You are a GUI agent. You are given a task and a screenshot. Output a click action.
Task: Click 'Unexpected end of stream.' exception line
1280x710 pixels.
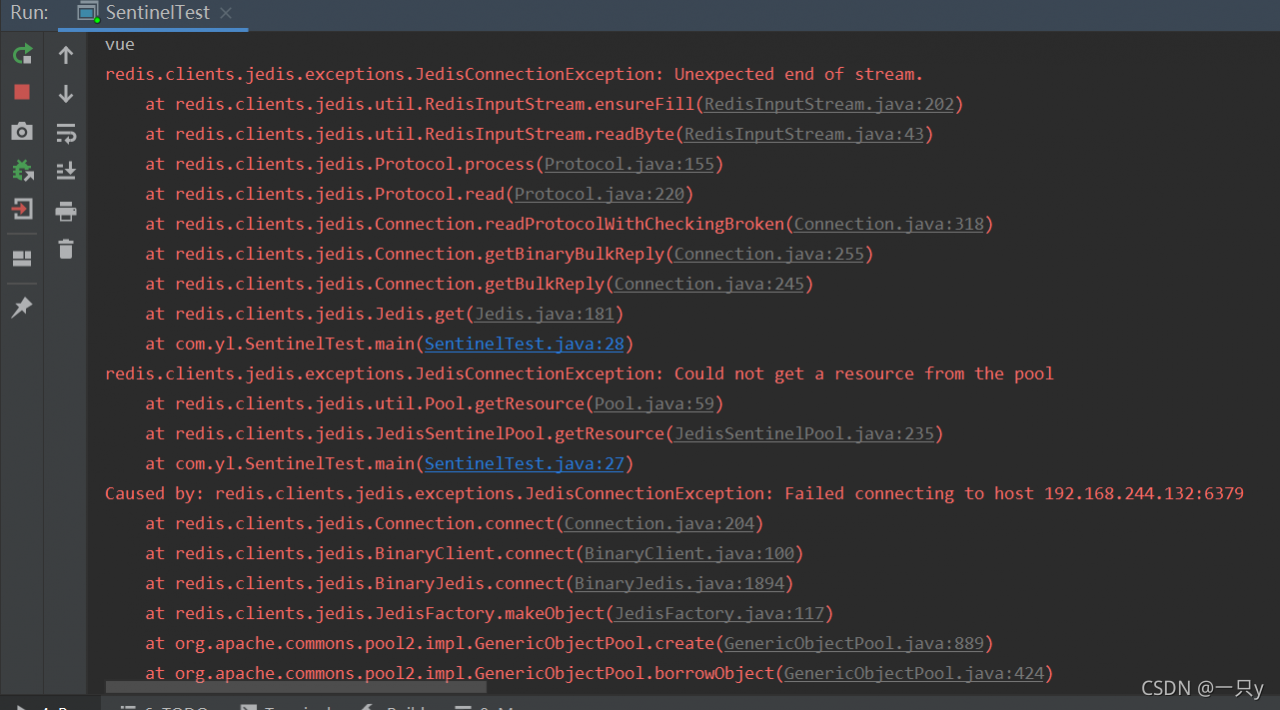pyautogui.click(x=514, y=74)
